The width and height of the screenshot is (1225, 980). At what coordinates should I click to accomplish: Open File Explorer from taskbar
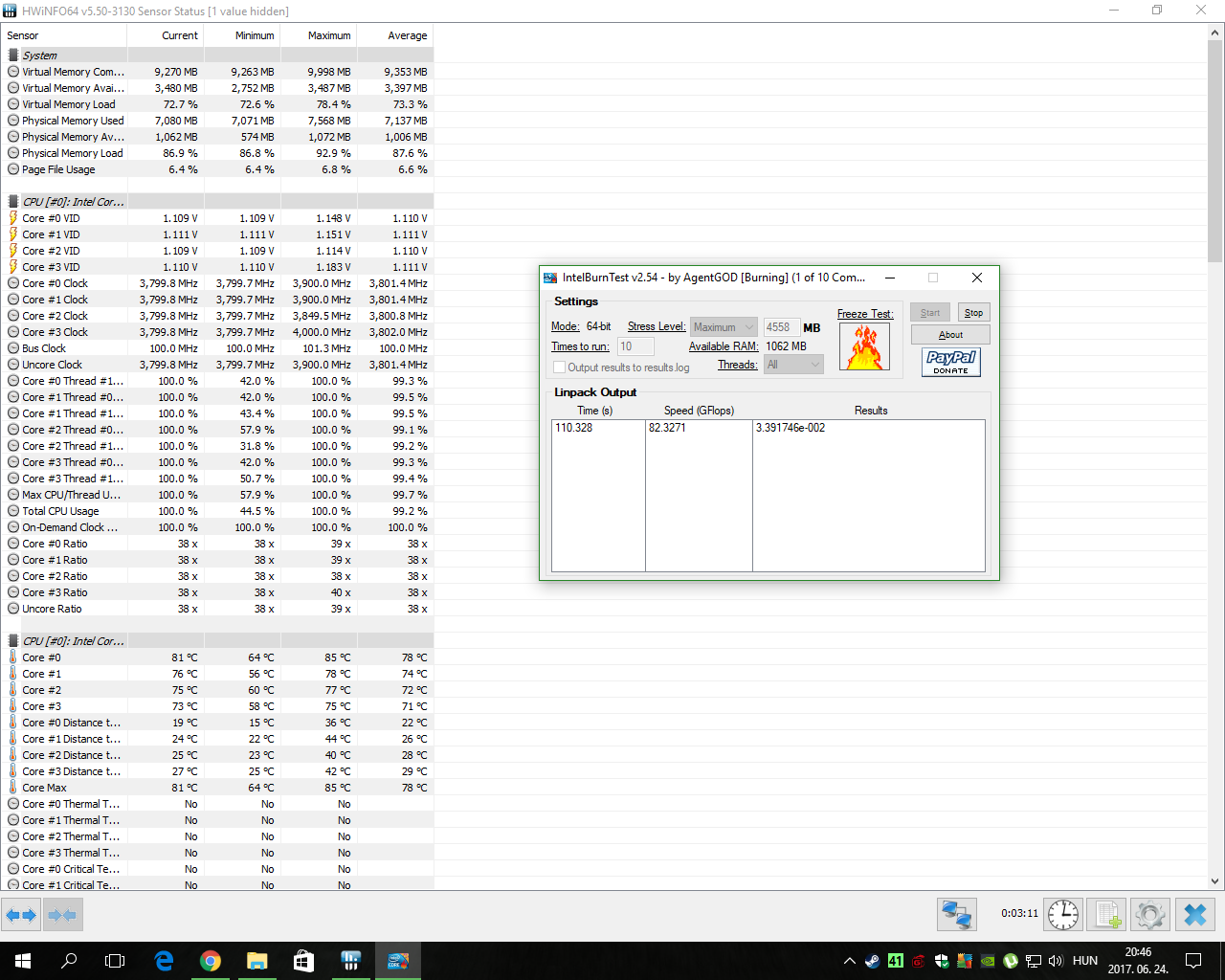(x=256, y=961)
